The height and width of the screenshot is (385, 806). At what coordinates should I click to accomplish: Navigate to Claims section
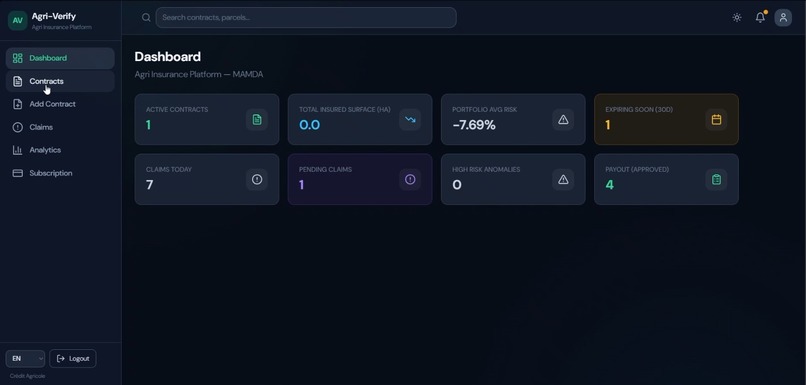point(60,127)
